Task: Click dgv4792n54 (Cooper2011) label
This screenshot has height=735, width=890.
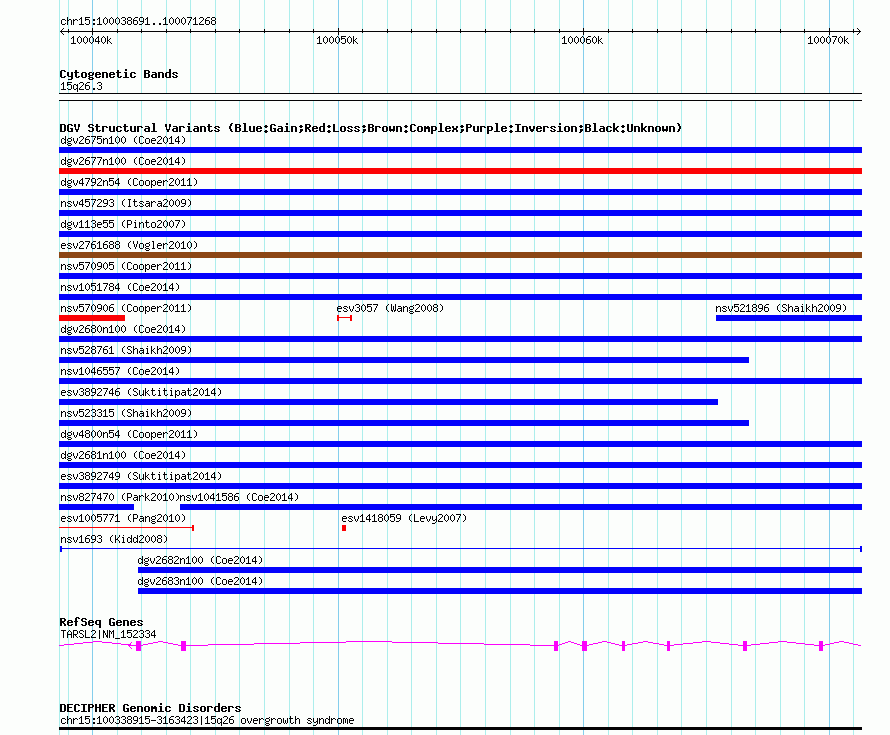Action: tap(129, 182)
